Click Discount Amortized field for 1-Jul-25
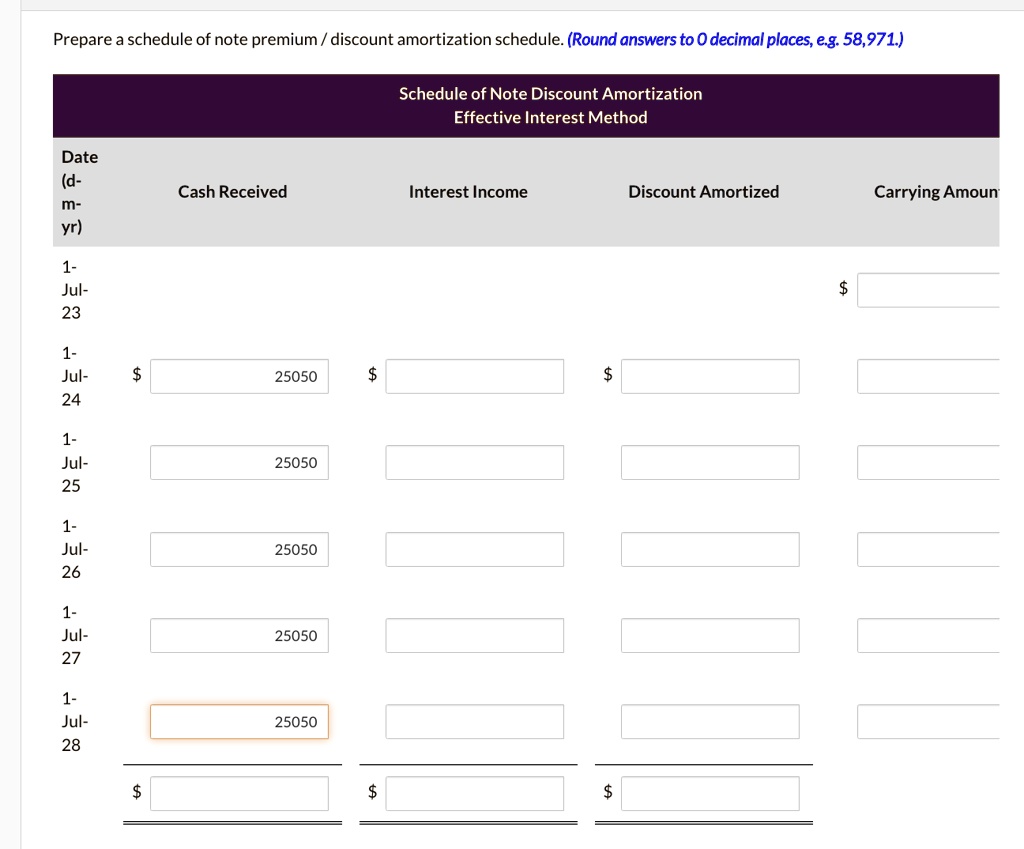This screenshot has width=1024, height=849. (x=710, y=462)
